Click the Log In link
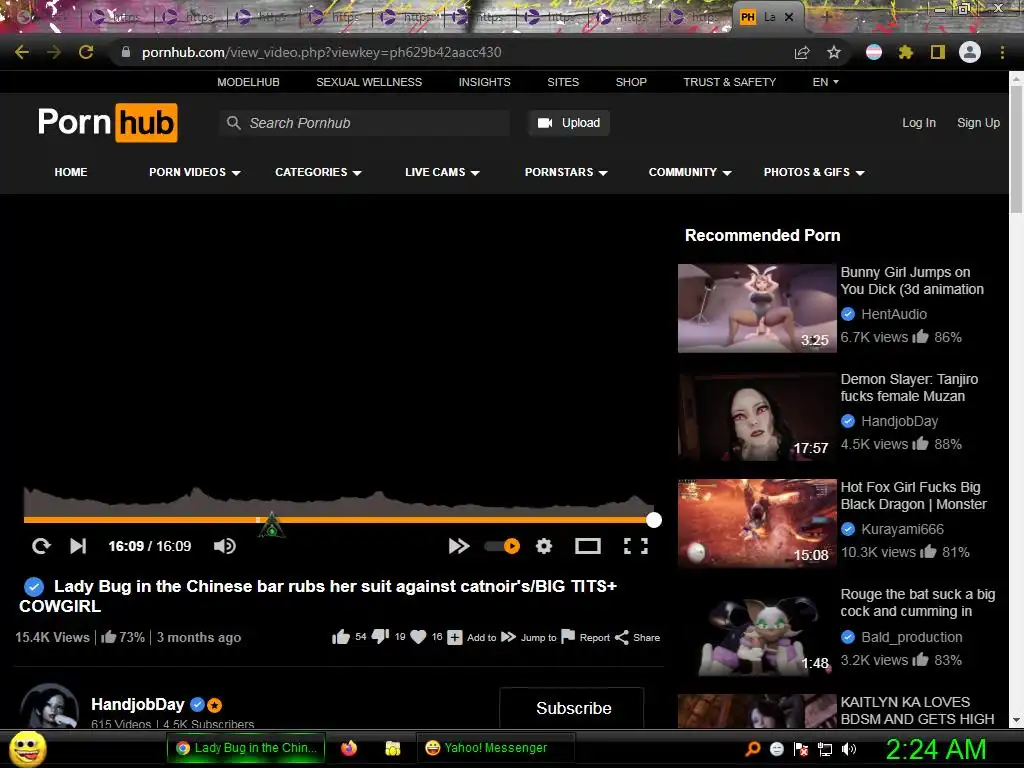Image resolution: width=1024 pixels, height=768 pixels. (x=919, y=123)
